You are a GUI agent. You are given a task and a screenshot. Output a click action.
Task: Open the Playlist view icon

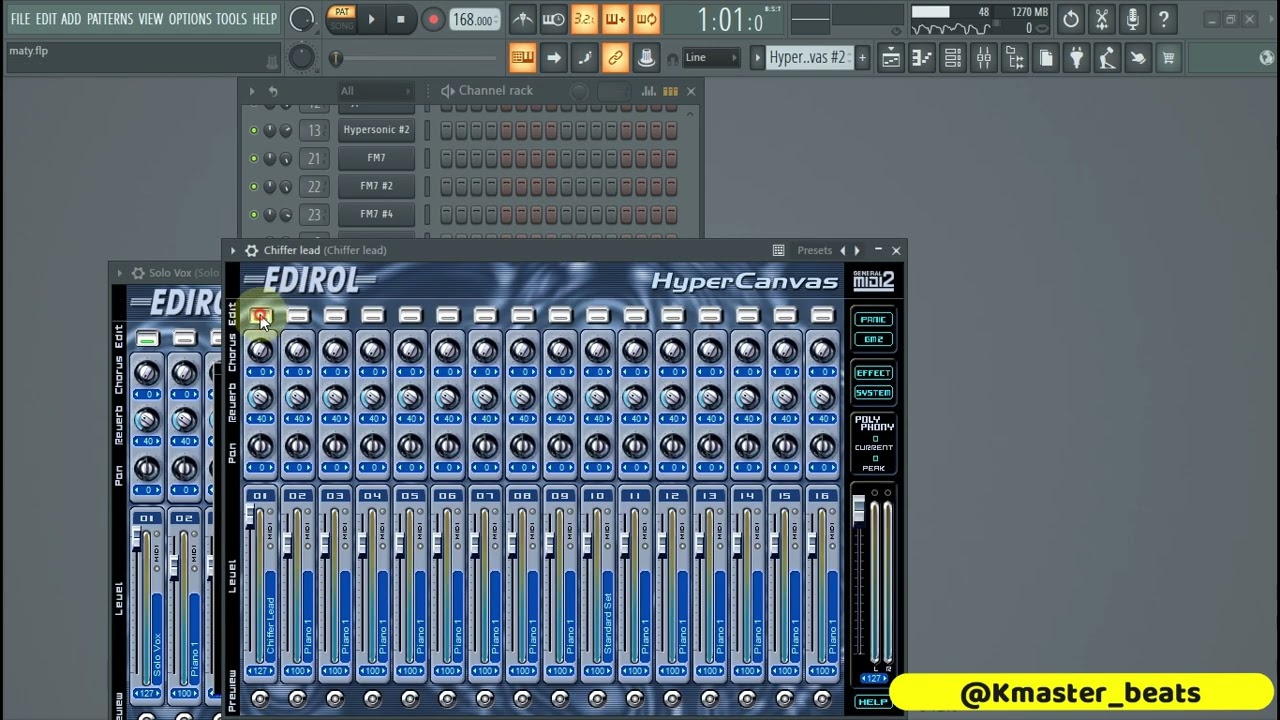pos(890,59)
